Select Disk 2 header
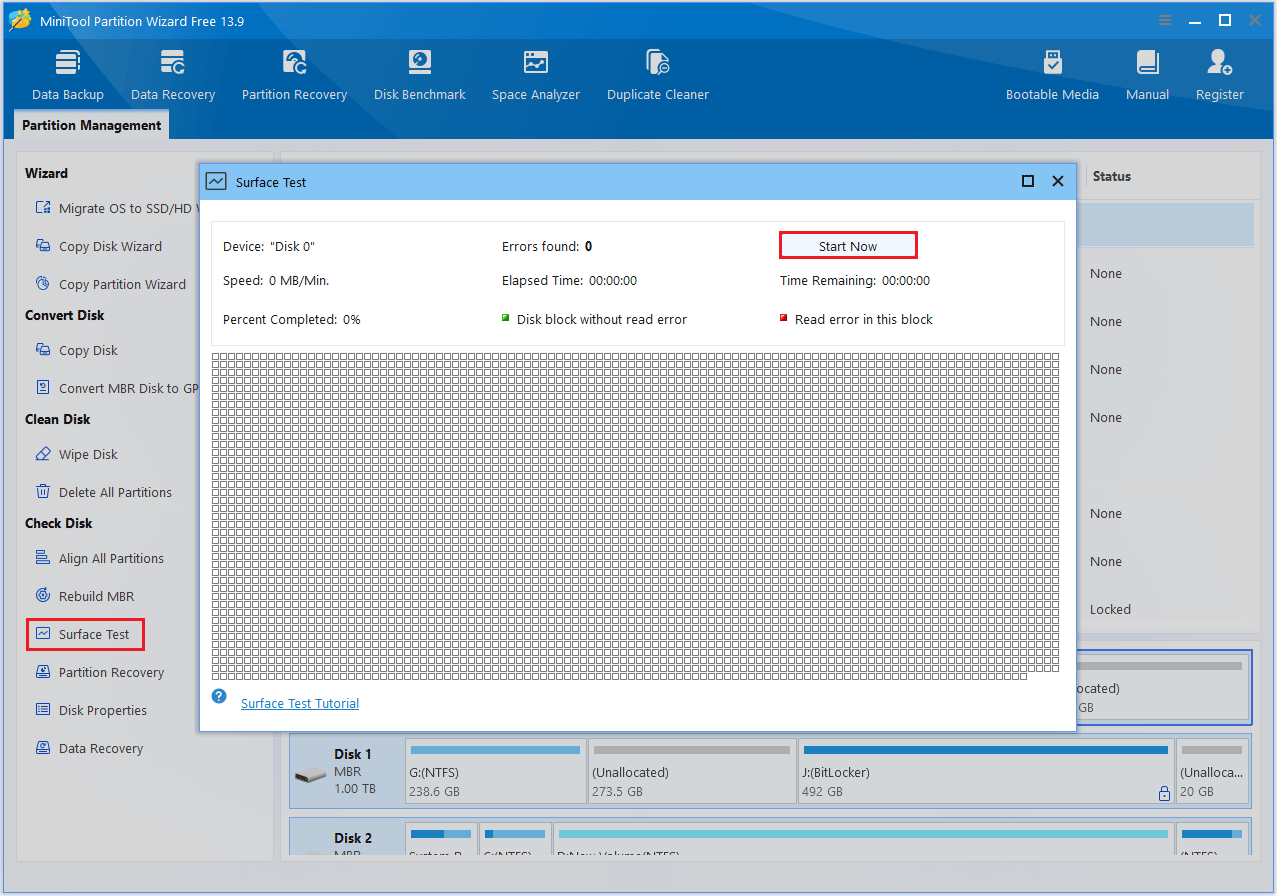Image resolution: width=1277 pixels, height=896 pixels. (348, 838)
